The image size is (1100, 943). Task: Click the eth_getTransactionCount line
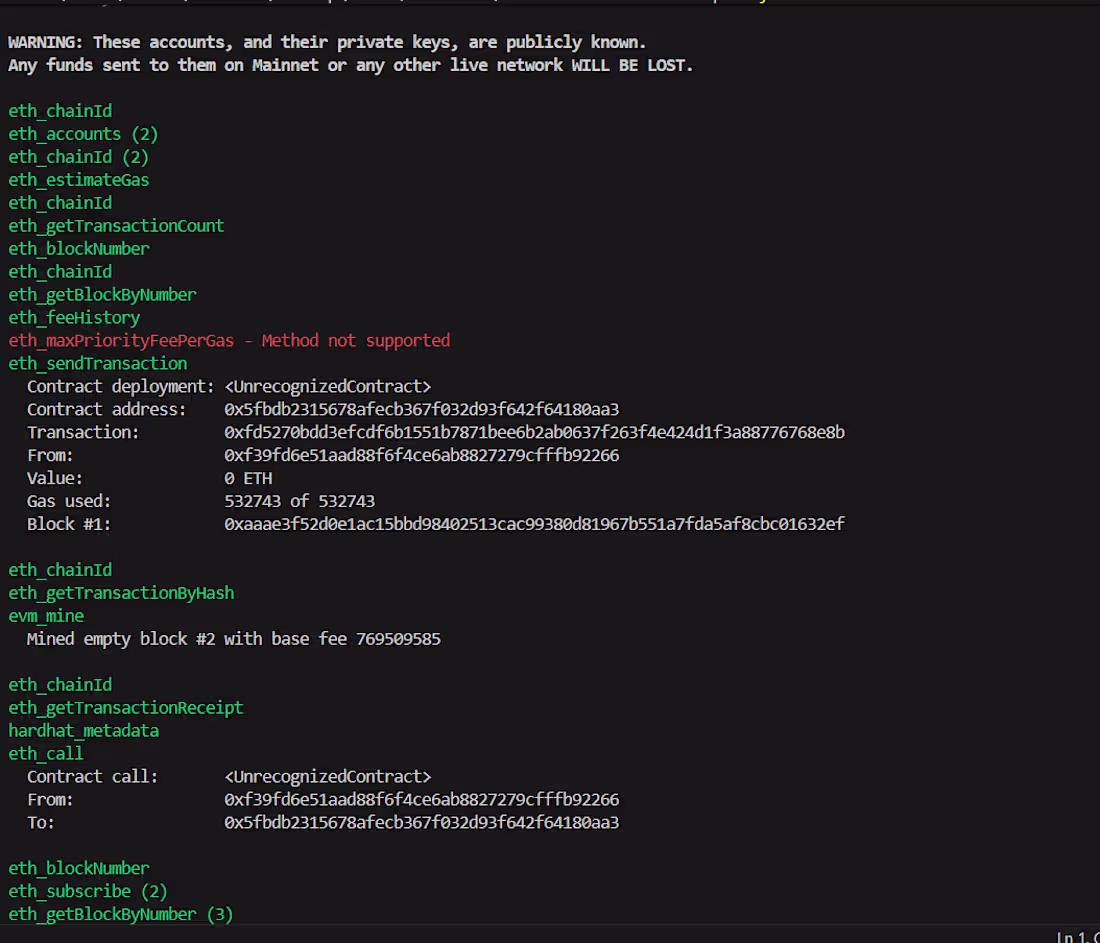pyautogui.click(x=116, y=225)
